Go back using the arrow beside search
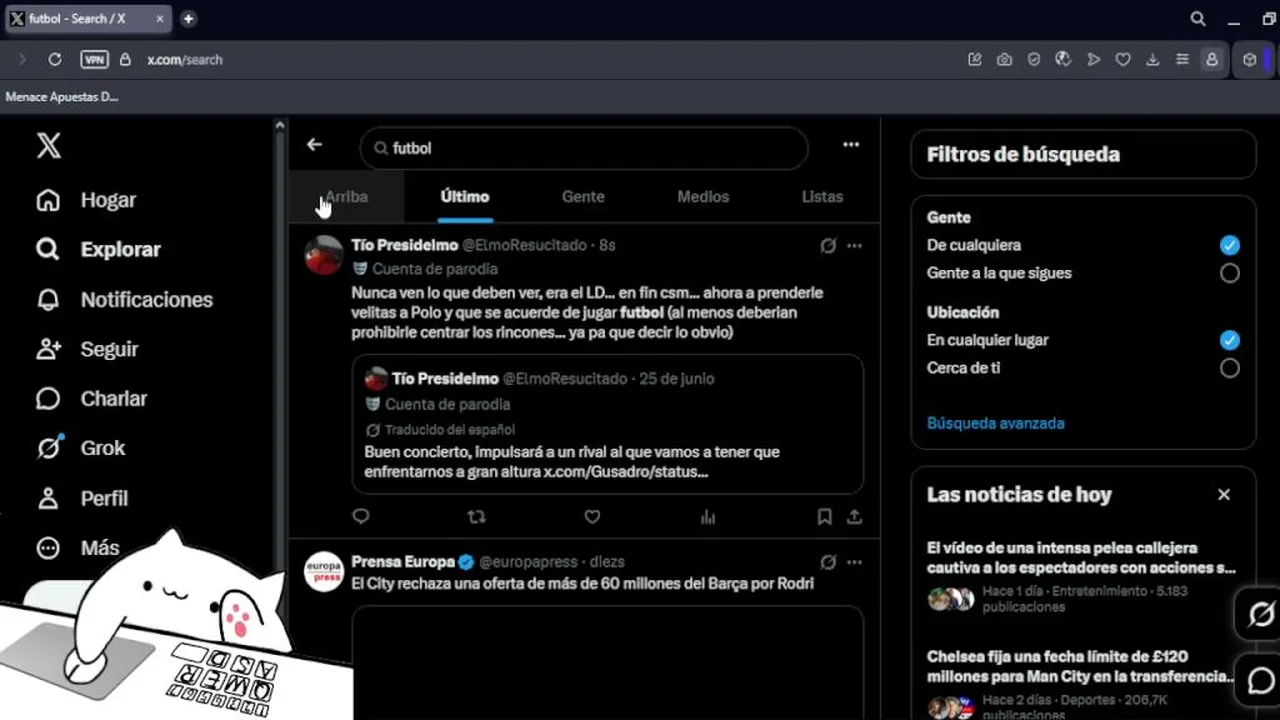This screenshot has height=720, width=1280. 314,145
